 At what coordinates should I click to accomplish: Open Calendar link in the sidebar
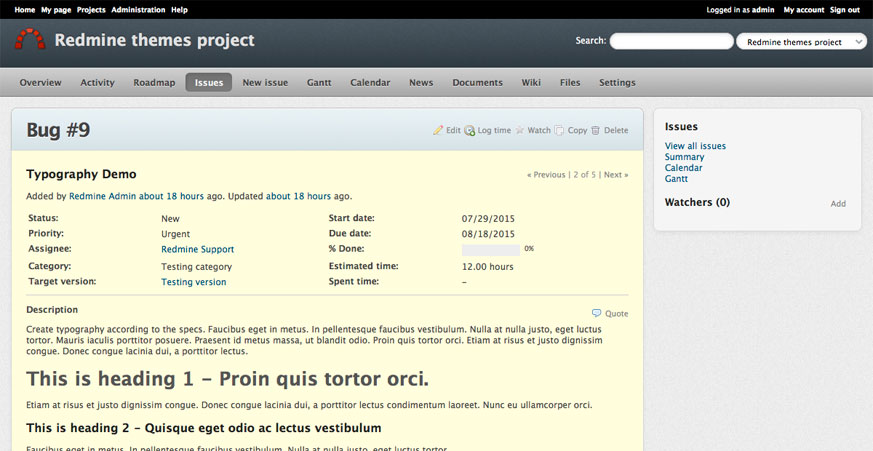tap(683, 168)
